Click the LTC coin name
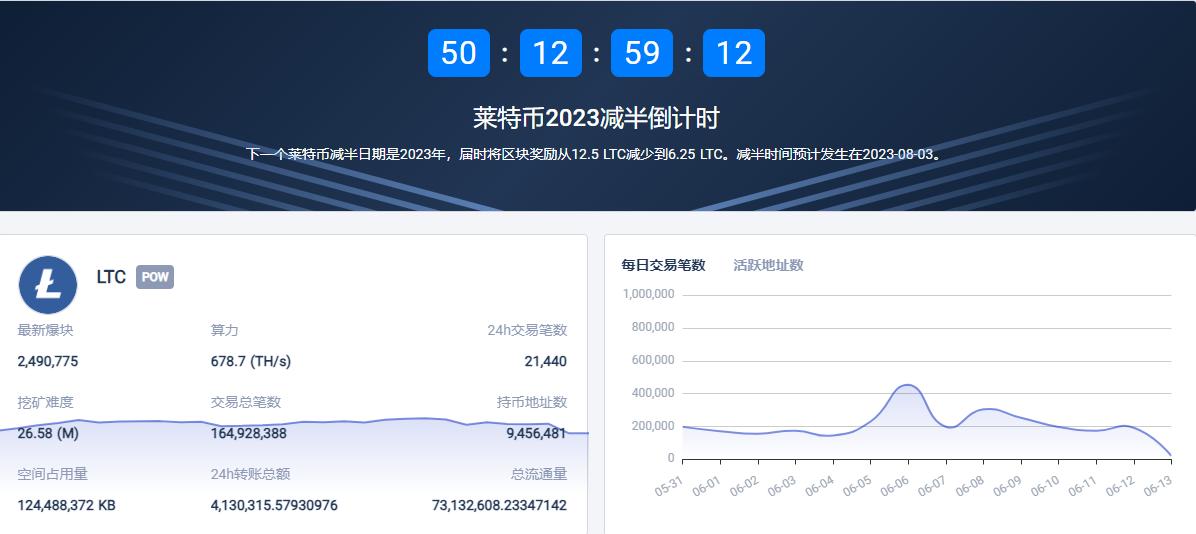The height and width of the screenshot is (534, 1196). tap(111, 277)
